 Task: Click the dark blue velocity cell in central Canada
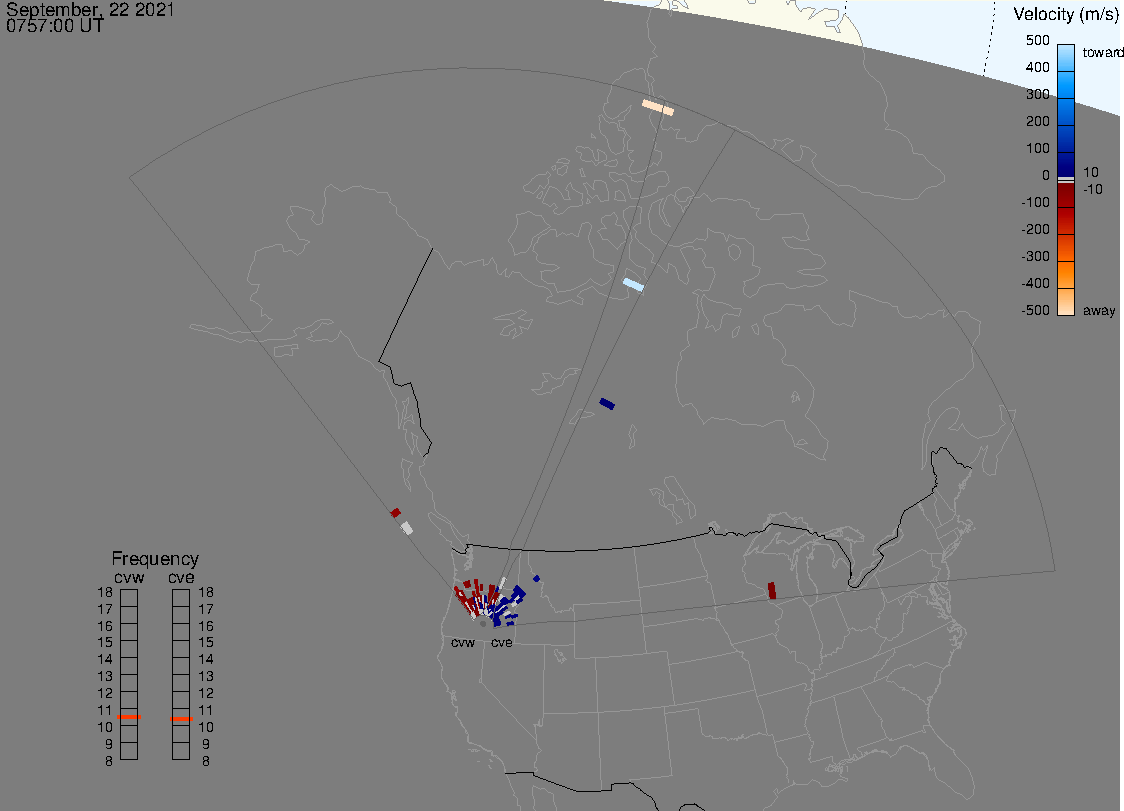point(607,404)
